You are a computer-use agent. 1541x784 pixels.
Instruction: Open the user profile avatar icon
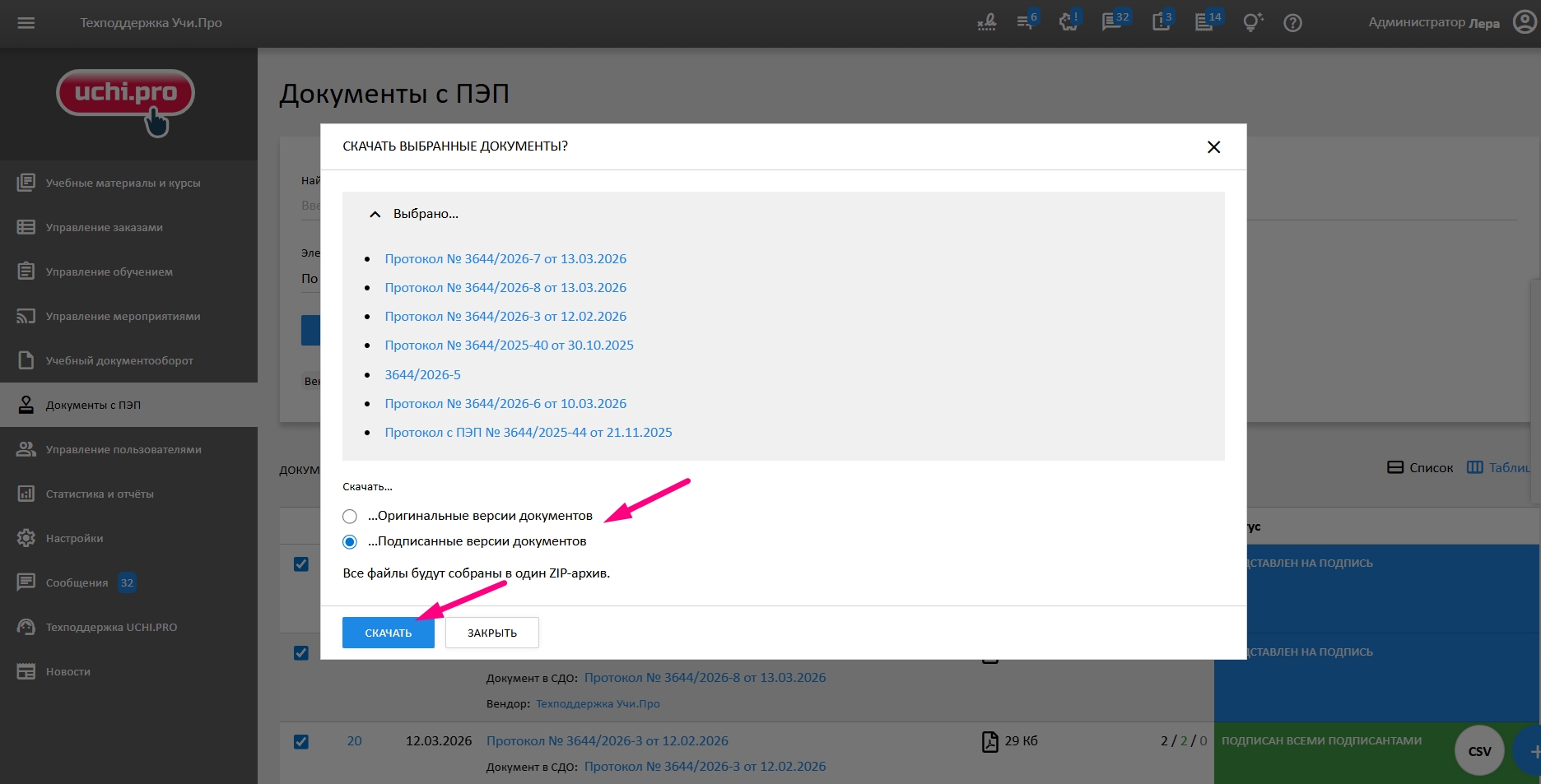1524,22
